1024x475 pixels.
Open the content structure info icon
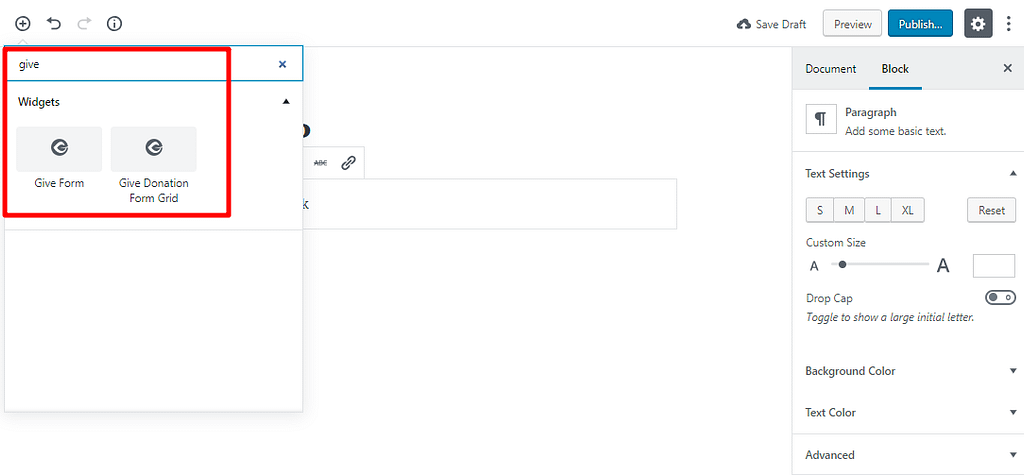pyautogui.click(x=114, y=24)
